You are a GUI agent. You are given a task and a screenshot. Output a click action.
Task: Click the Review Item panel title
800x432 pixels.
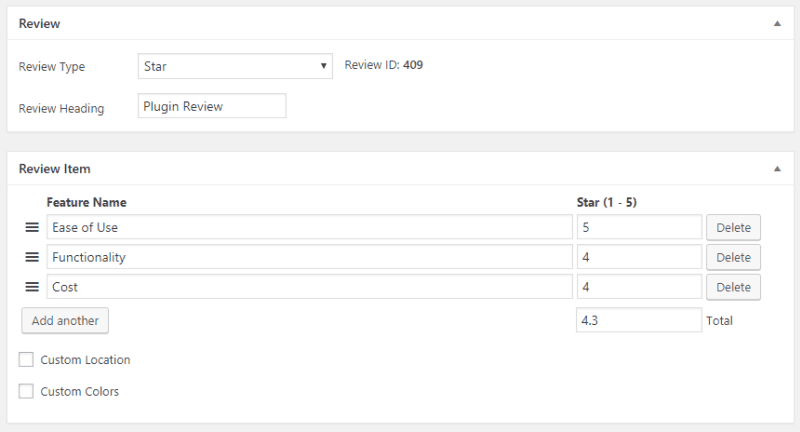coord(55,169)
